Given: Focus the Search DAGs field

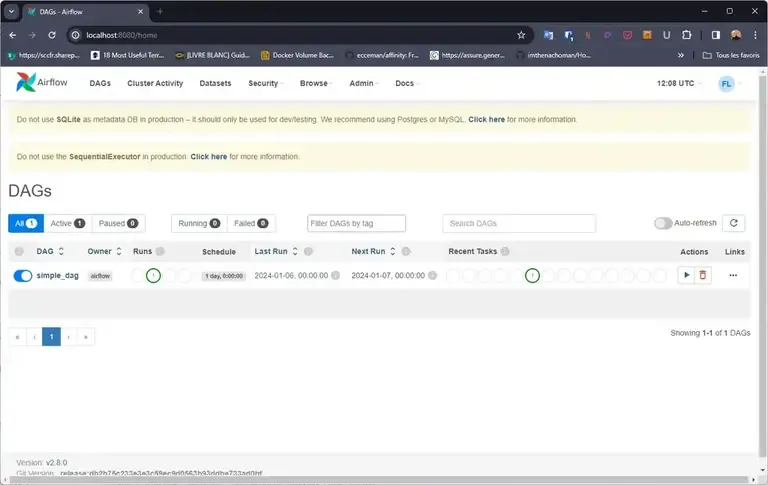Looking at the screenshot, I should coord(519,223).
